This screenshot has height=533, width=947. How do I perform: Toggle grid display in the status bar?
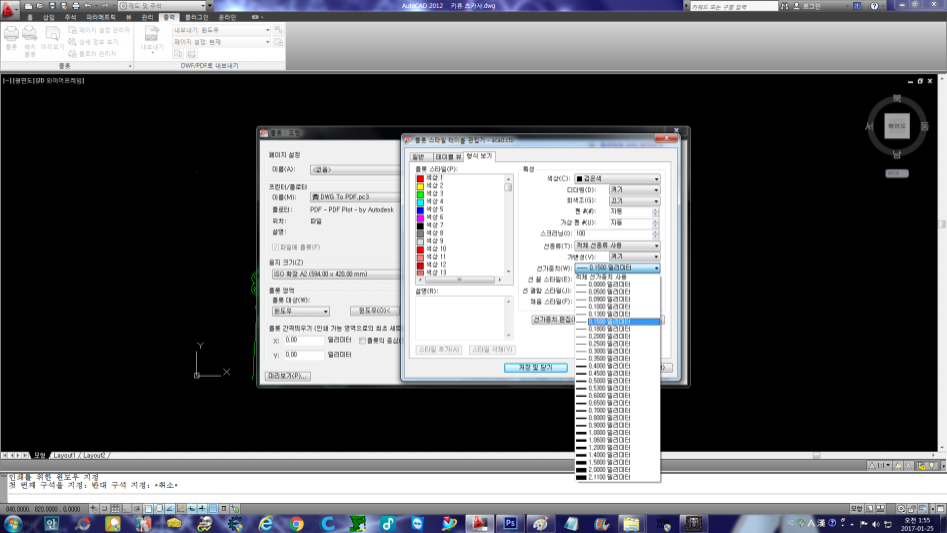point(115,509)
